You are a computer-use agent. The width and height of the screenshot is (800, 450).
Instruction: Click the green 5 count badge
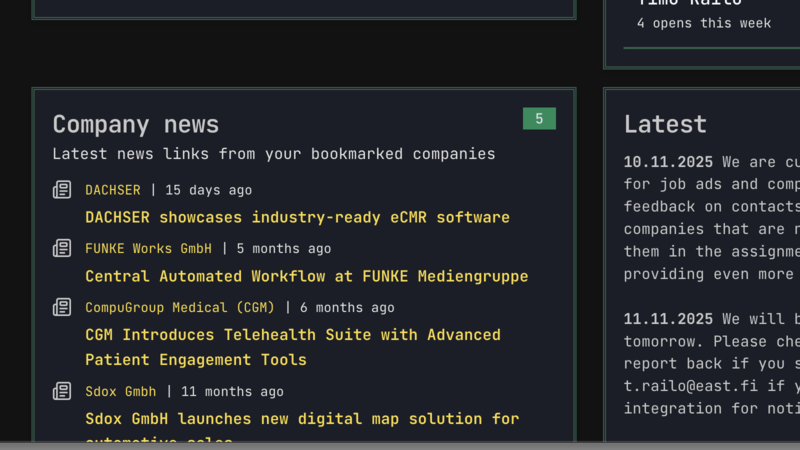(x=539, y=118)
